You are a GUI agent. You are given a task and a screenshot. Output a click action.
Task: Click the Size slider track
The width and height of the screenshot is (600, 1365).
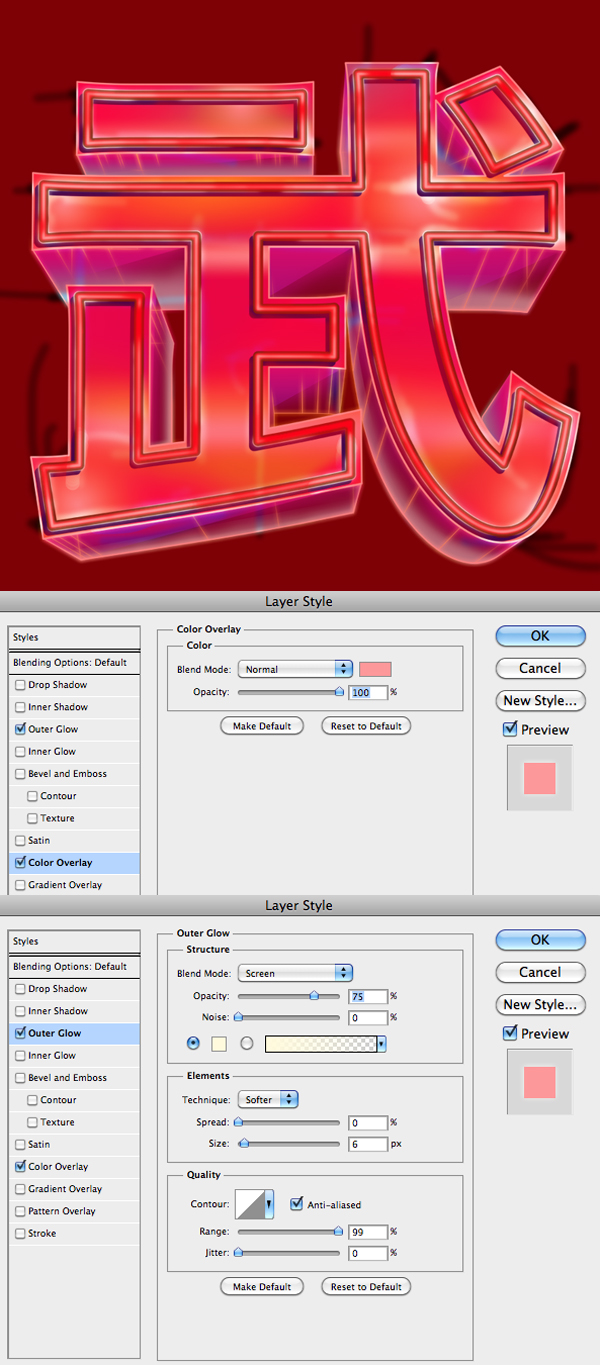click(289, 1144)
